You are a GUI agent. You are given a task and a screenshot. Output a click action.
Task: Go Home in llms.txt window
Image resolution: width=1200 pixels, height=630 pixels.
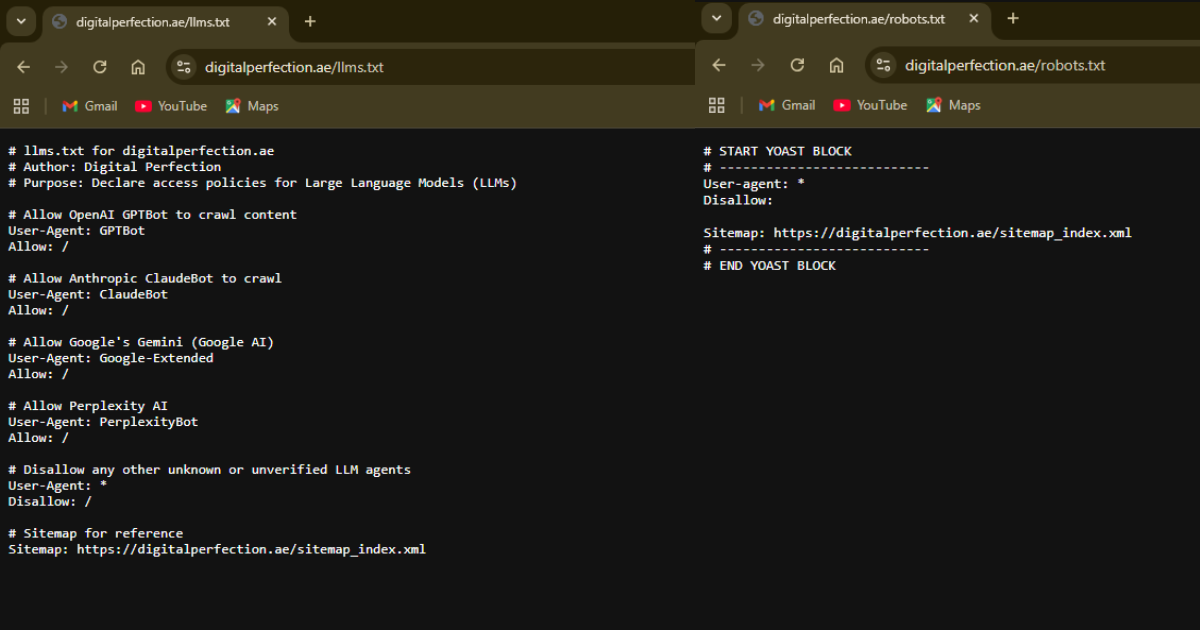[x=138, y=67]
